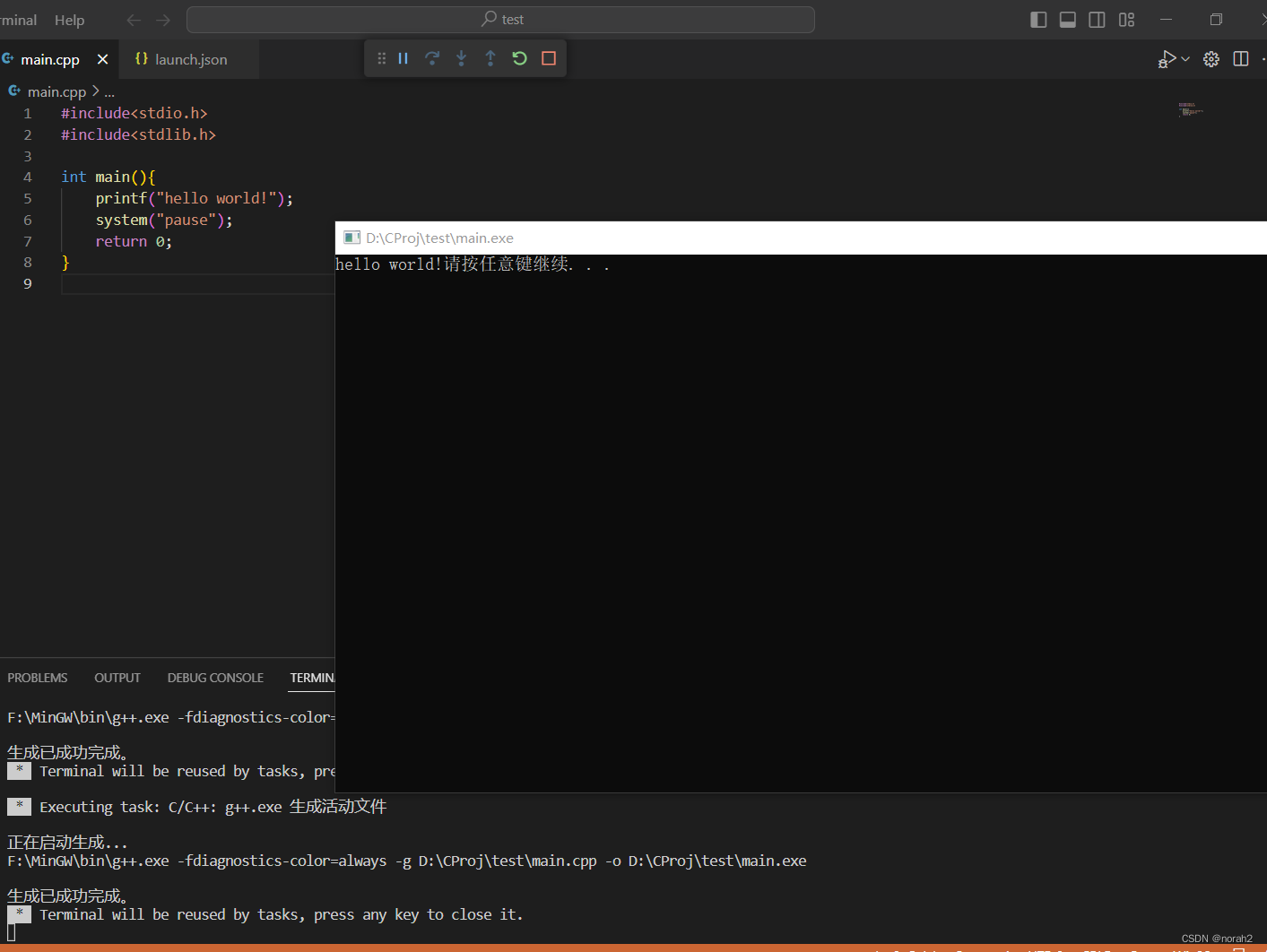Click the Run and Debug play icon

[1168, 58]
